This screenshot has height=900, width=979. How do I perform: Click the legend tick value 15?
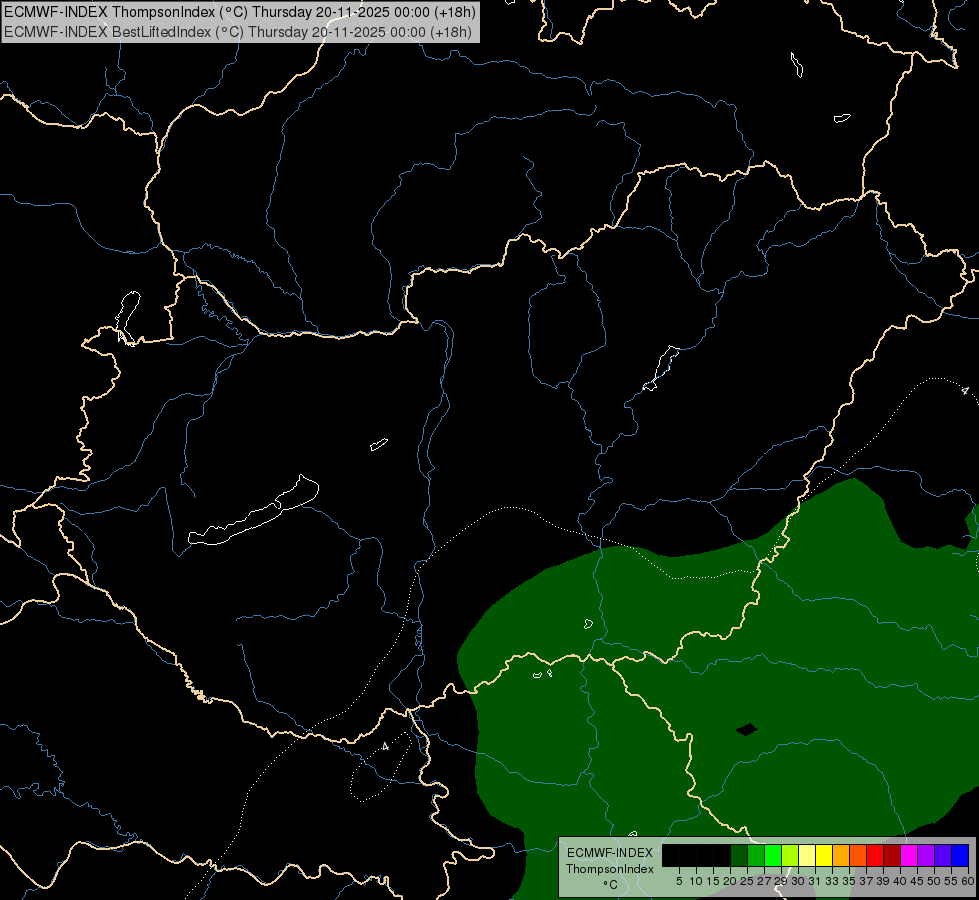713,881
